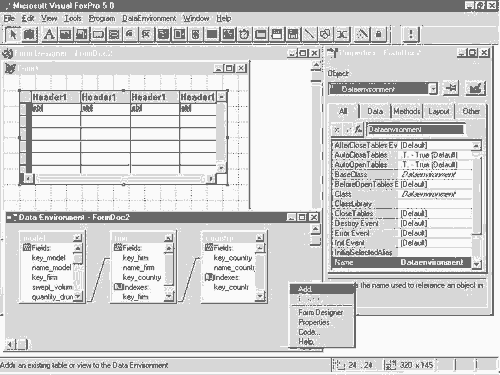Select the Label control tool
500x375 pixels.
click(x=49, y=34)
